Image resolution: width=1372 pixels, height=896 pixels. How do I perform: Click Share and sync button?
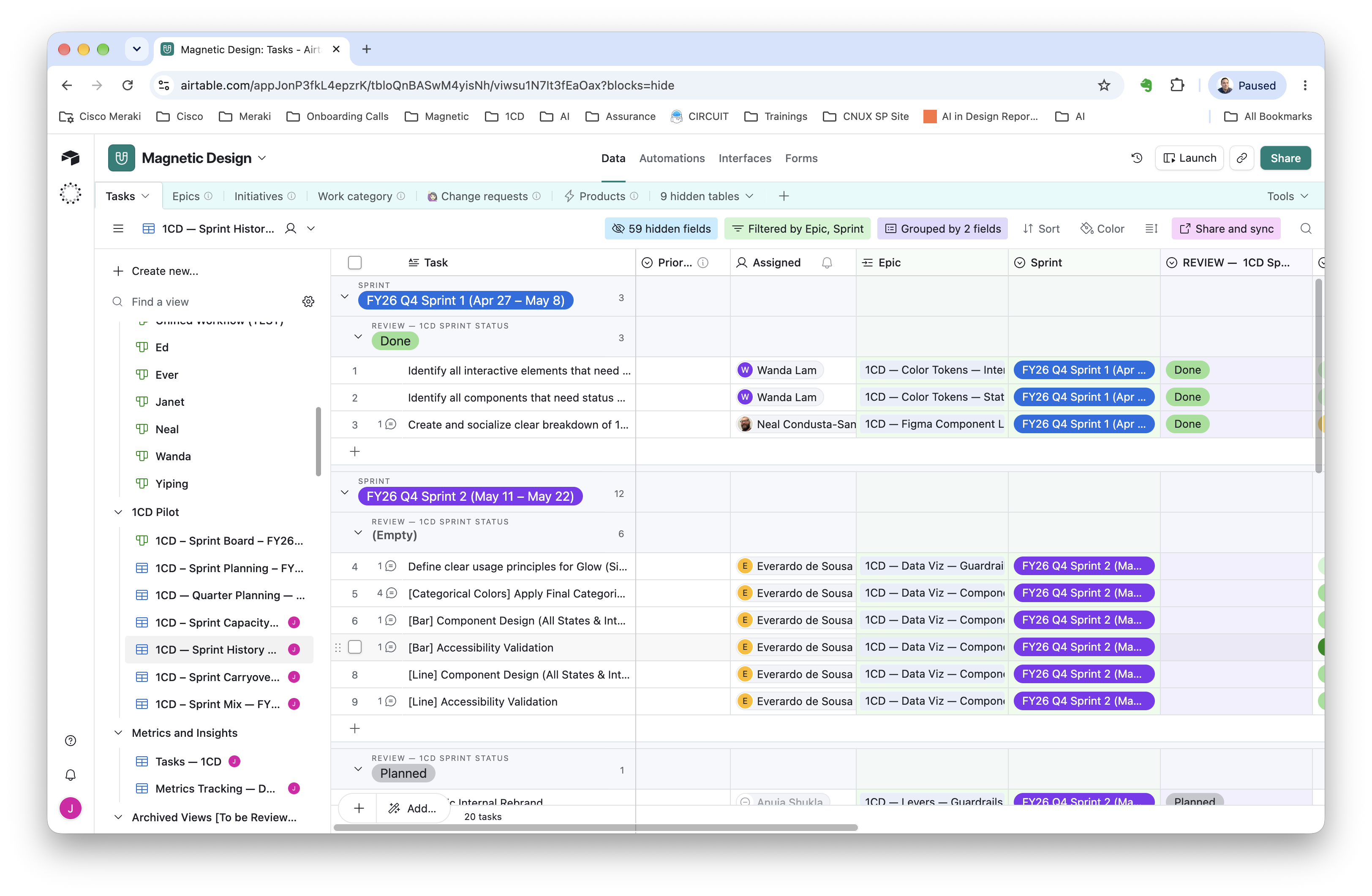tap(1226, 229)
